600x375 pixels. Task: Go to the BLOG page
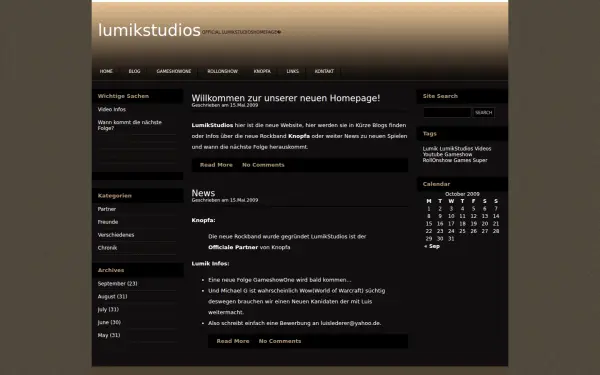[x=134, y=72]
